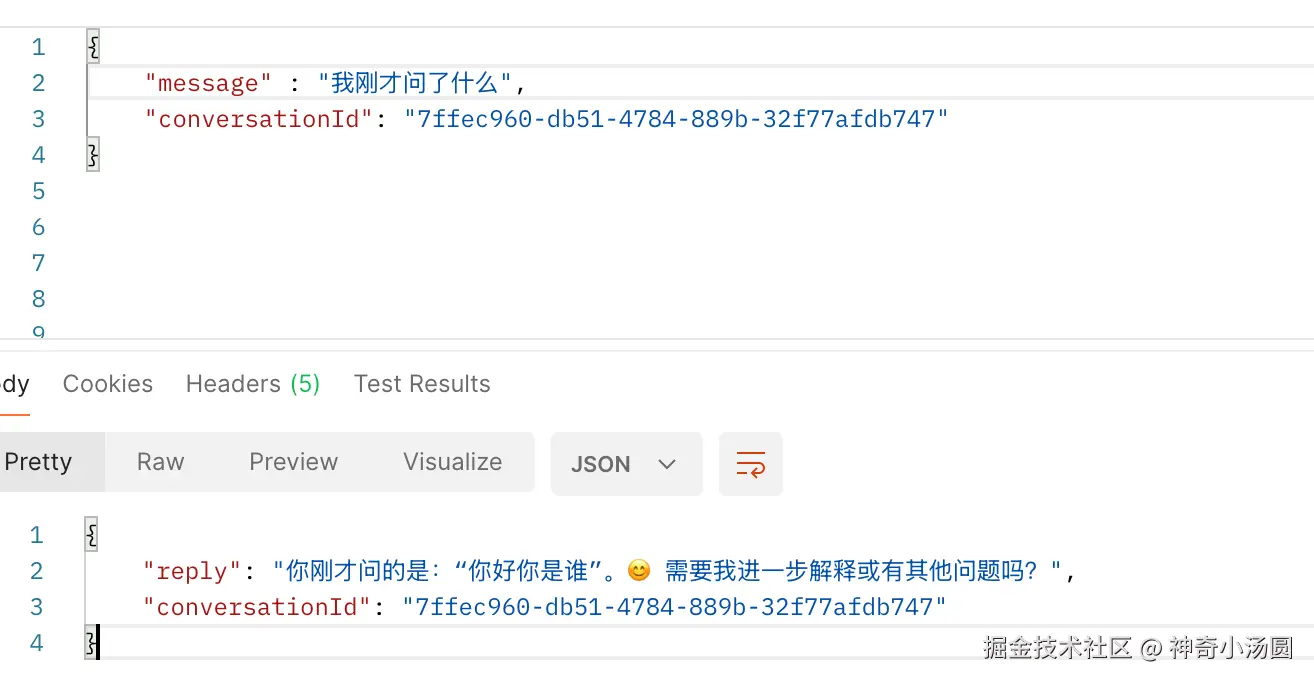Click the smiley emoji in the reply
The width and height of the screenshot is (1314, 682).
[639, 571]
